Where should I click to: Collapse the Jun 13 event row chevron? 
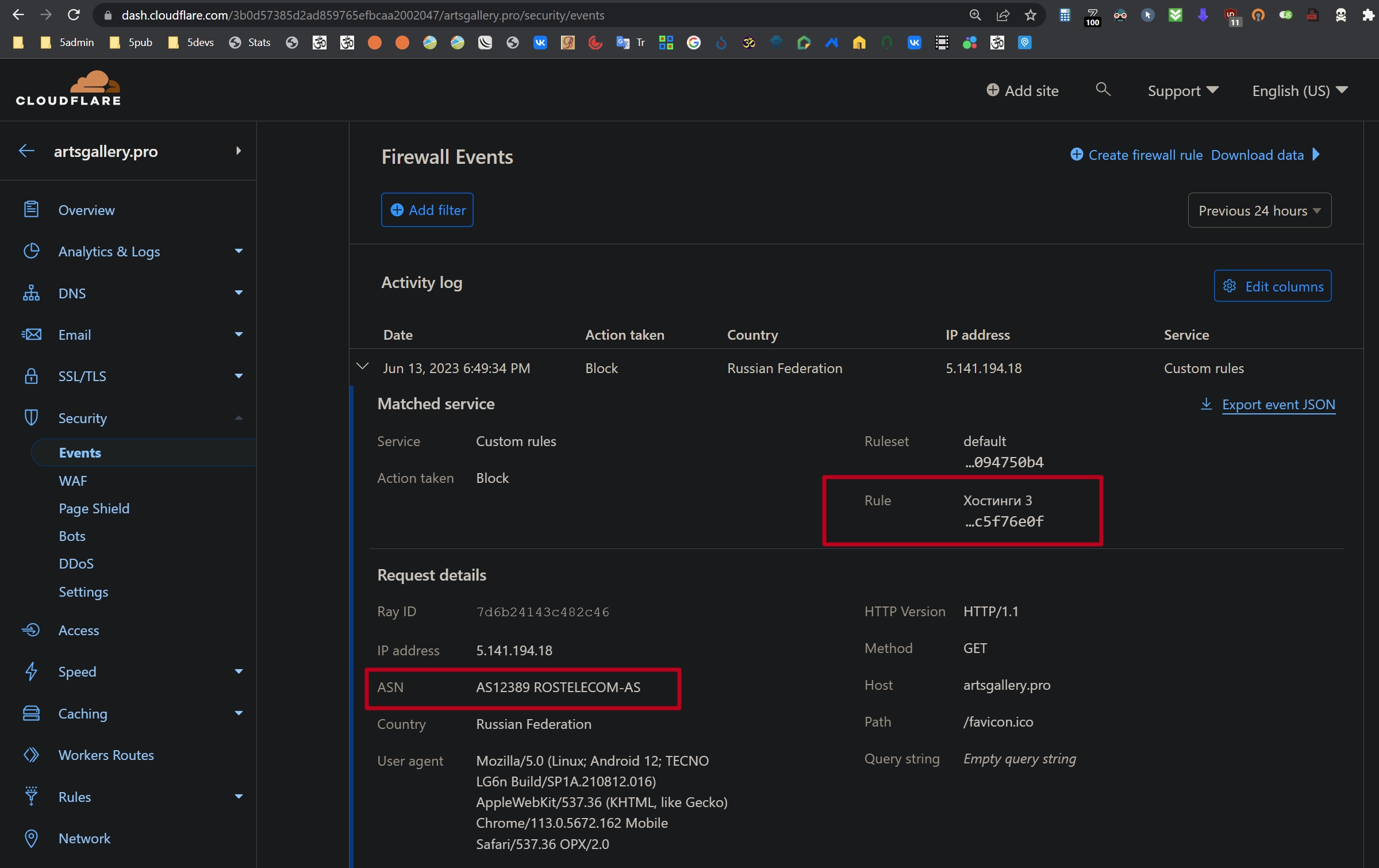point(362,367)
